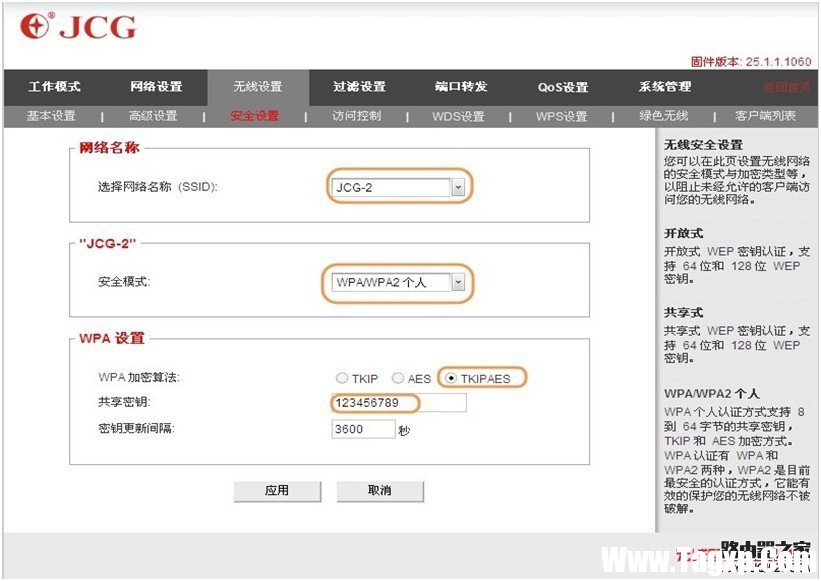Select the AES encryption radio button

pos(398,378)
